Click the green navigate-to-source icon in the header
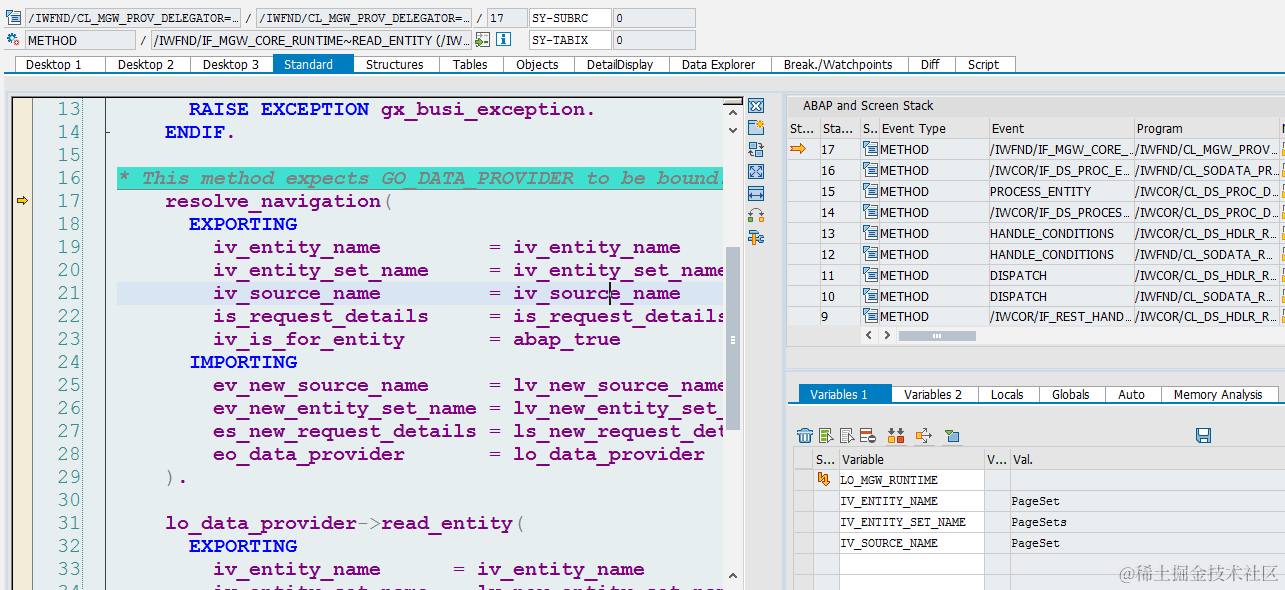The height and width of the screenshot is (590, 1285). (x=483, y=40)
